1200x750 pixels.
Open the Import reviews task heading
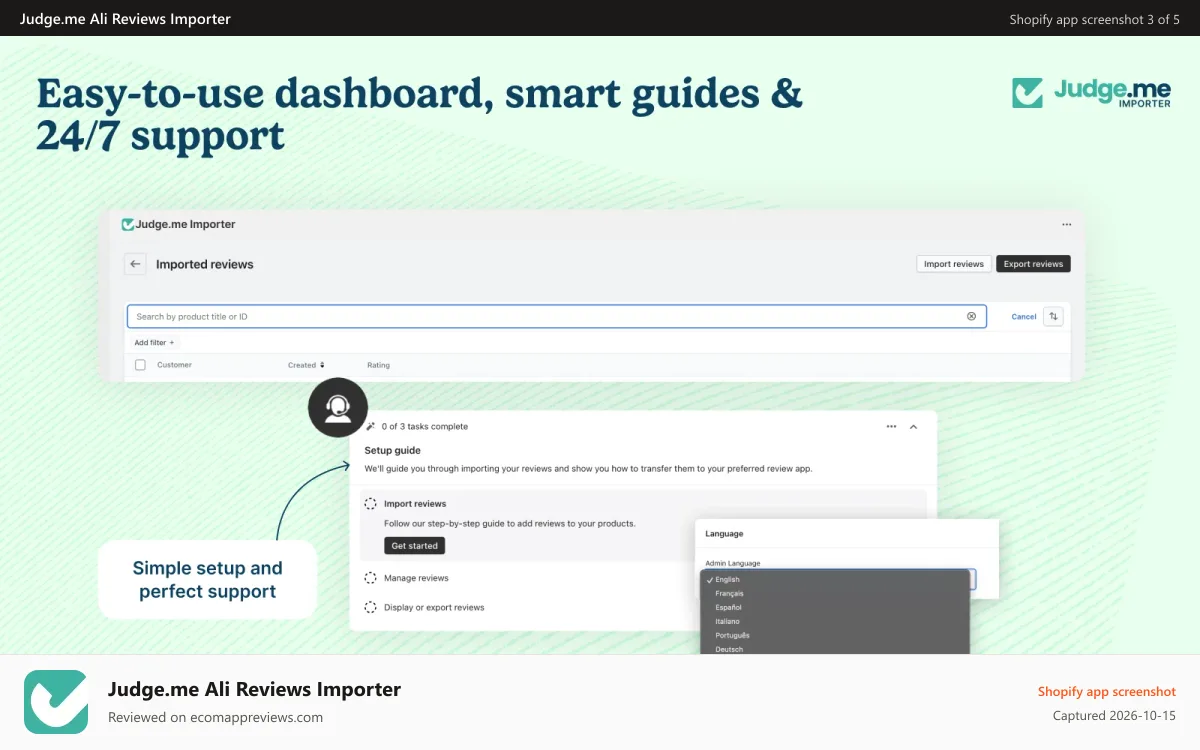pos(415,504)
